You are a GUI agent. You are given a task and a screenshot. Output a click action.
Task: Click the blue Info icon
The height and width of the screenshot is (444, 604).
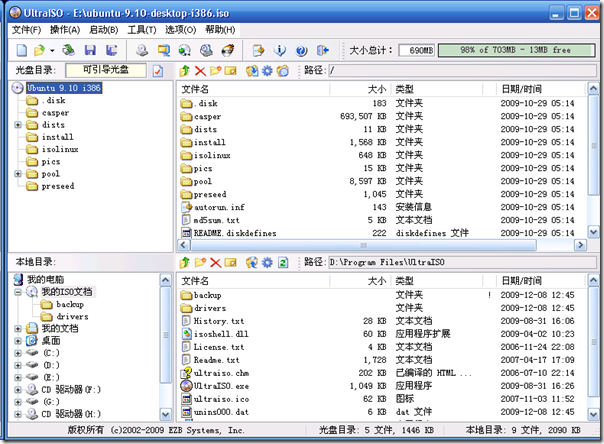tap(280, 50)
